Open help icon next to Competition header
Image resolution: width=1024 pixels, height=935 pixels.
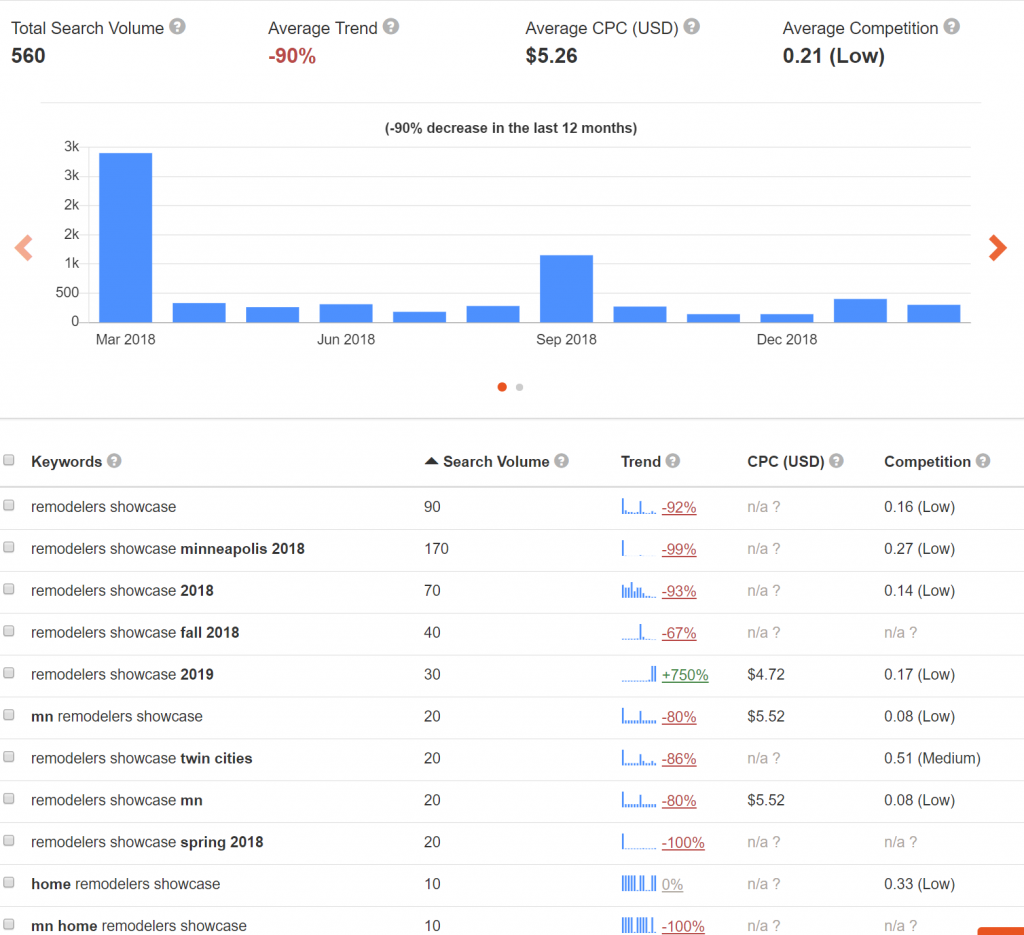point(983,461)
